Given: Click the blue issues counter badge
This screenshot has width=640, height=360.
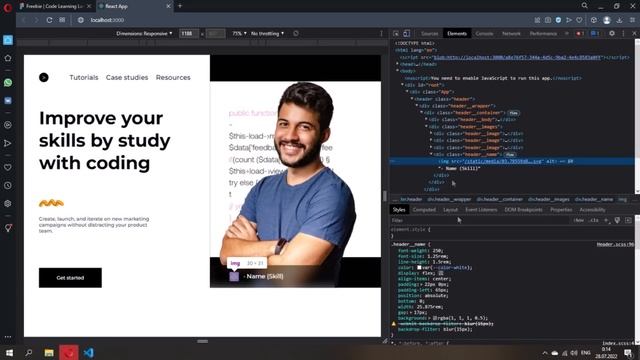Looking at the screenshot, I should [x=595, y=33].
